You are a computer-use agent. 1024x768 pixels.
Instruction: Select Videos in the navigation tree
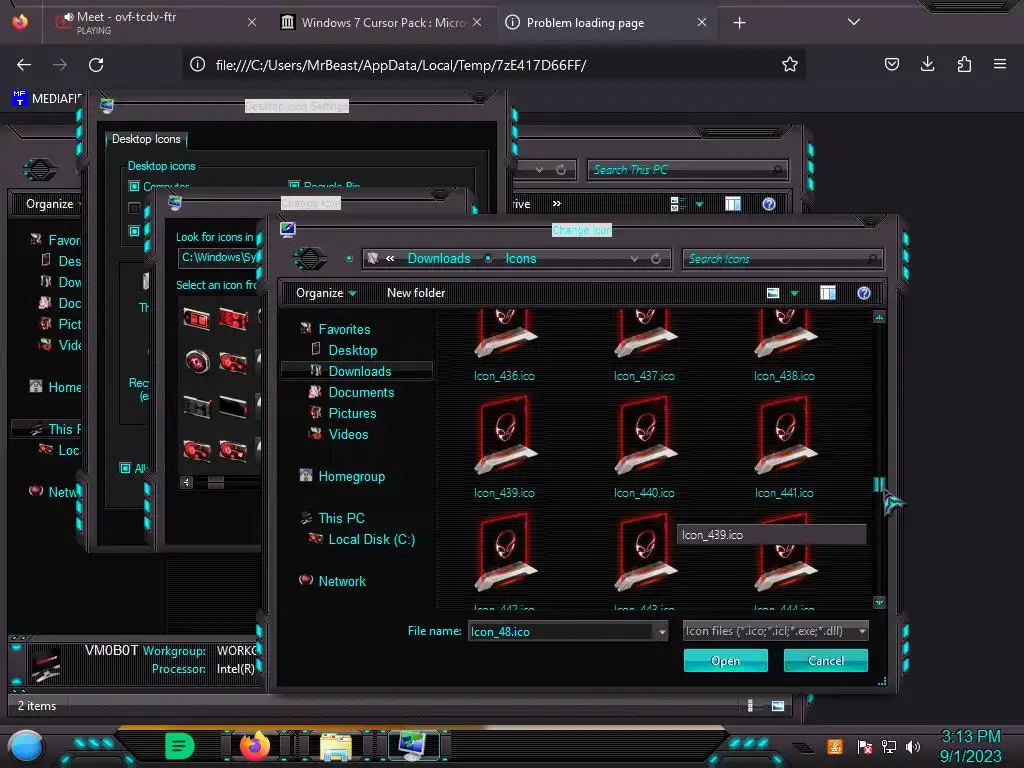click(x=348, y=434)
